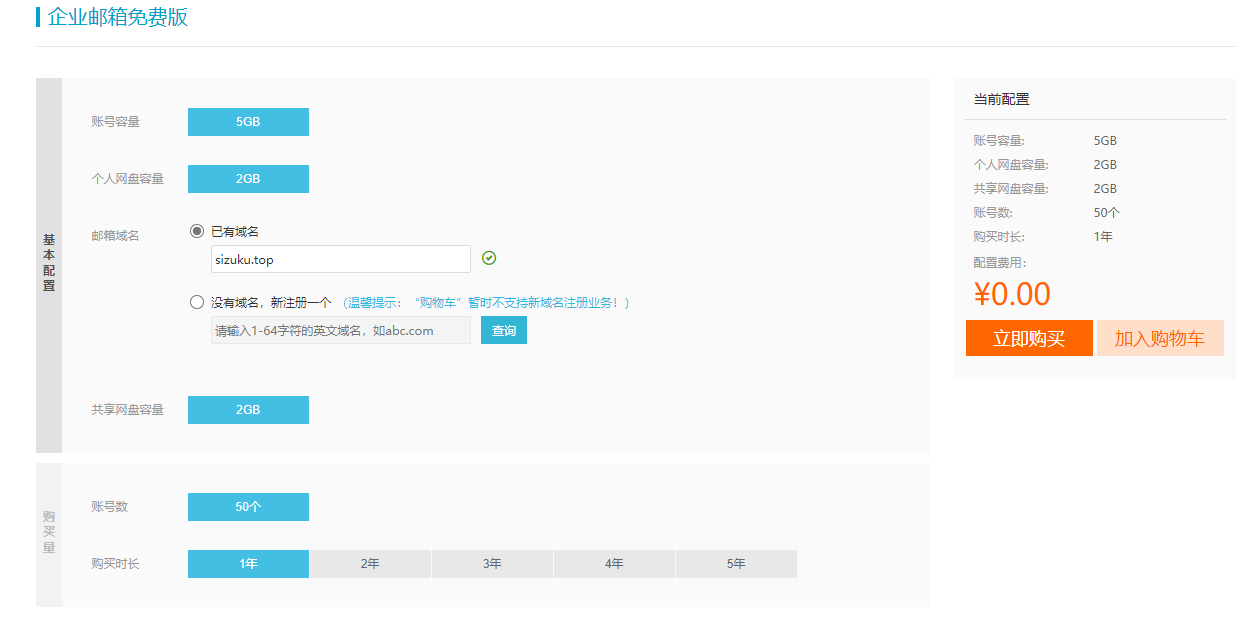Click the 1年 value in summary panel
1249x632 pixels.
1103,237
